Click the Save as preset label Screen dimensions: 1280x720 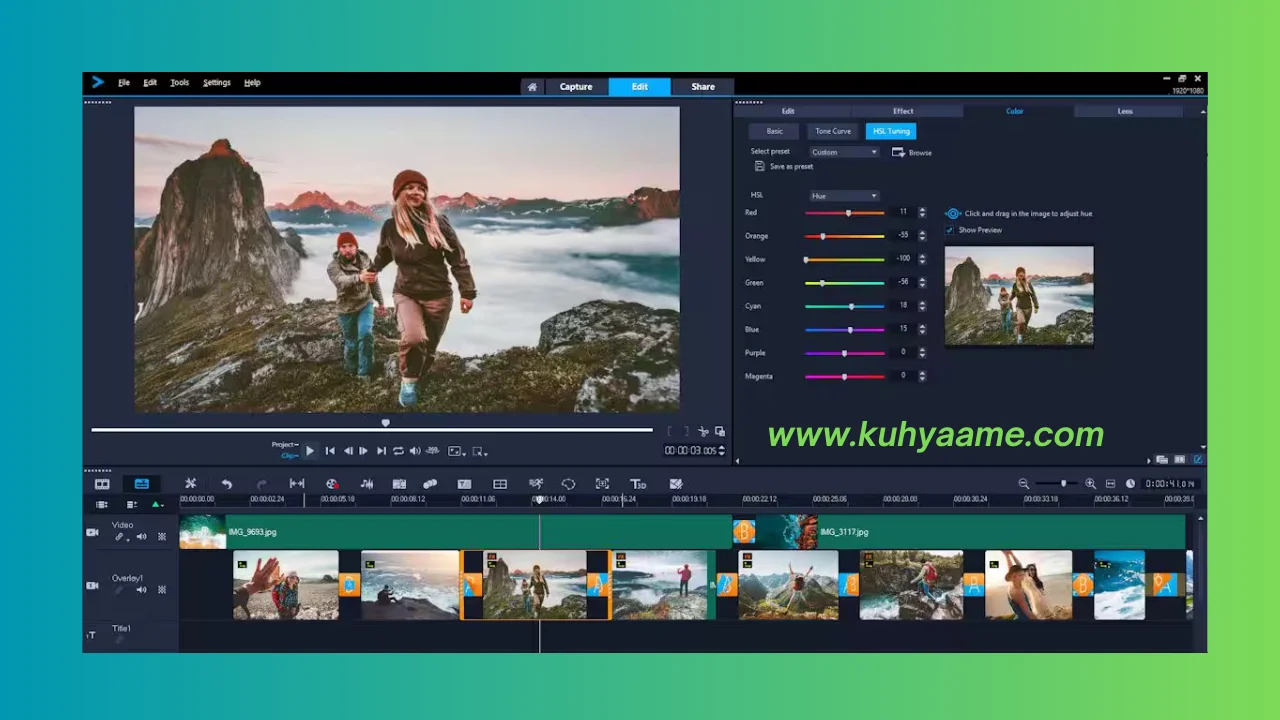(x=791, y=166)
